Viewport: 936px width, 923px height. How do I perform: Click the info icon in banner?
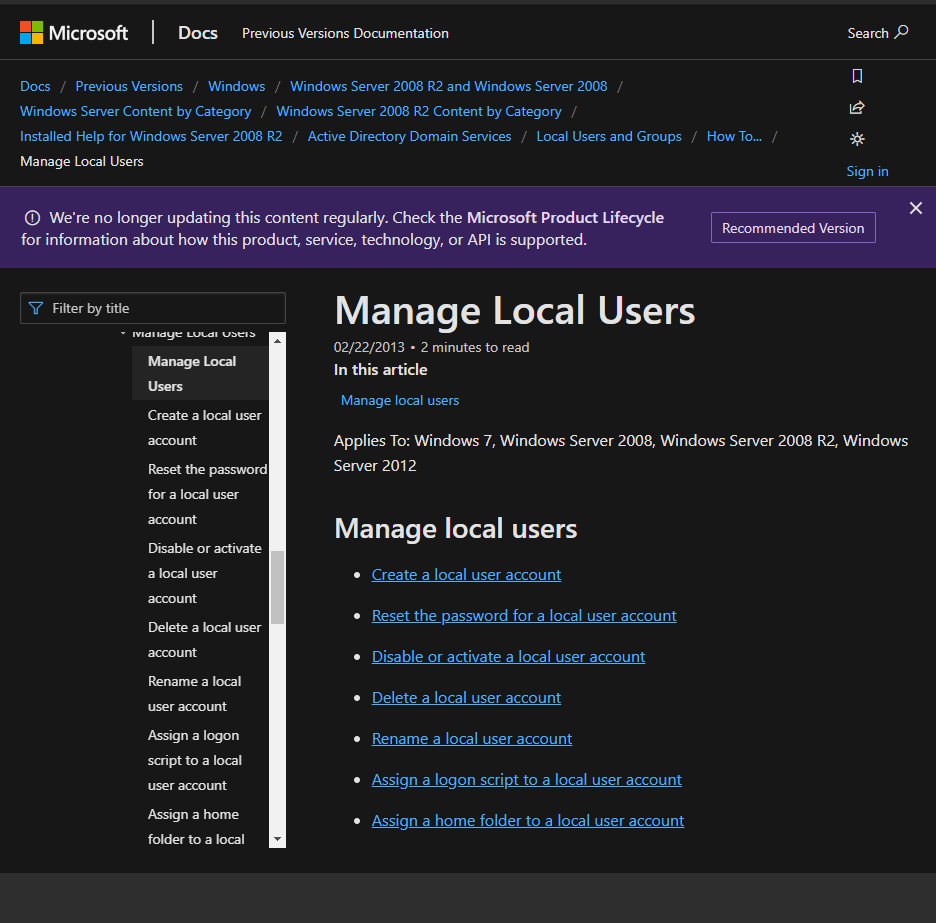tap(32, 218)
